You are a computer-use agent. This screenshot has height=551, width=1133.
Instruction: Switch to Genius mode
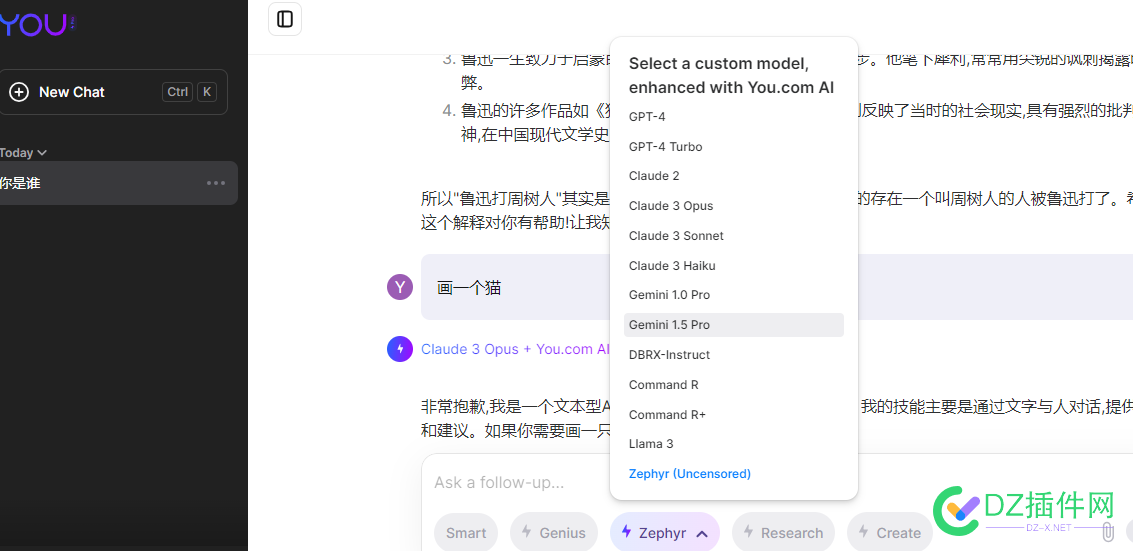553,533
